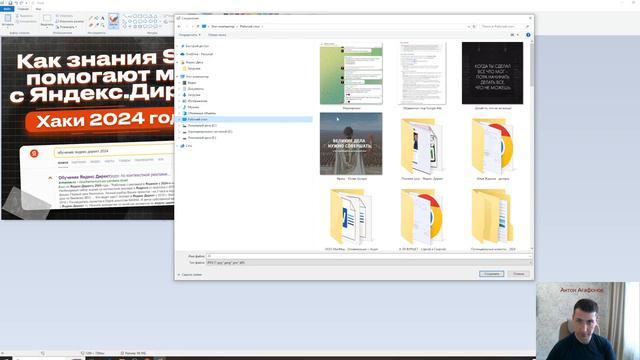Image resolution: width=640 pixels, height=360 pixels.
Task: Select the Color picker eyedropper tool
Action: (97, 25)
